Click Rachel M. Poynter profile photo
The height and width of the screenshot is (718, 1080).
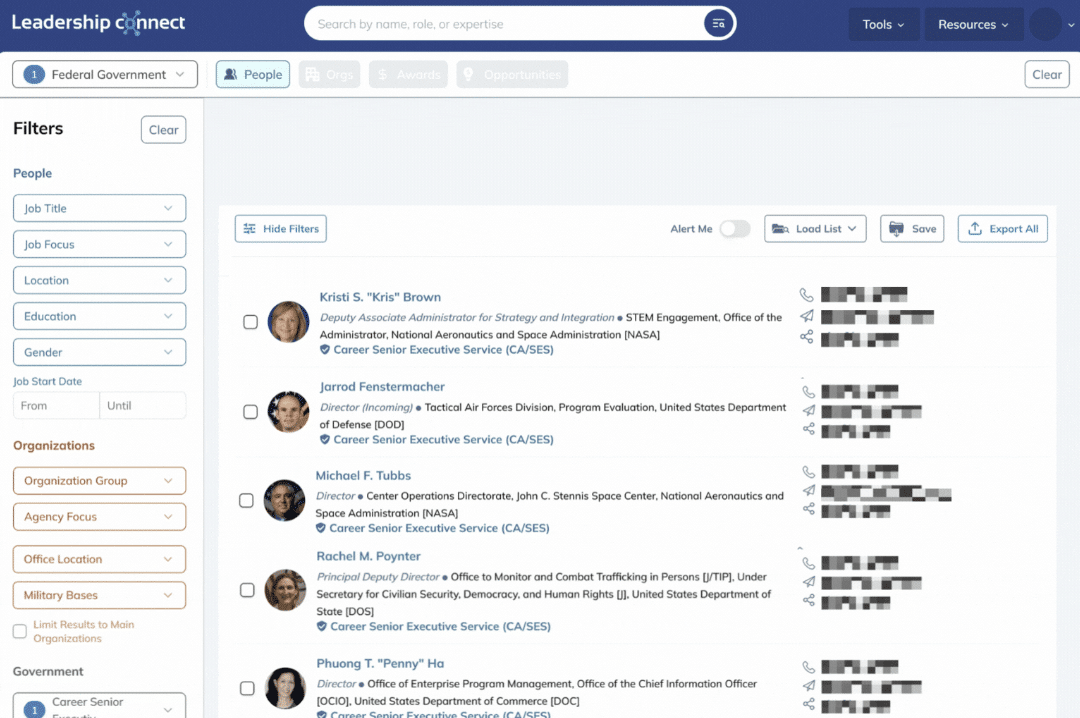(285, 590)
